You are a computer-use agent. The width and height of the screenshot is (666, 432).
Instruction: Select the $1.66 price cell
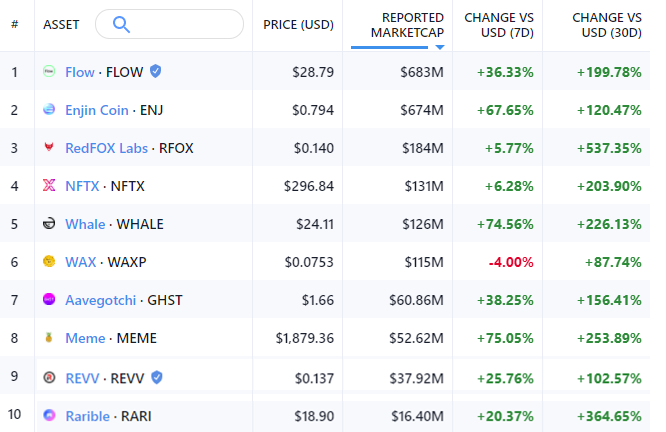point(318,300)
